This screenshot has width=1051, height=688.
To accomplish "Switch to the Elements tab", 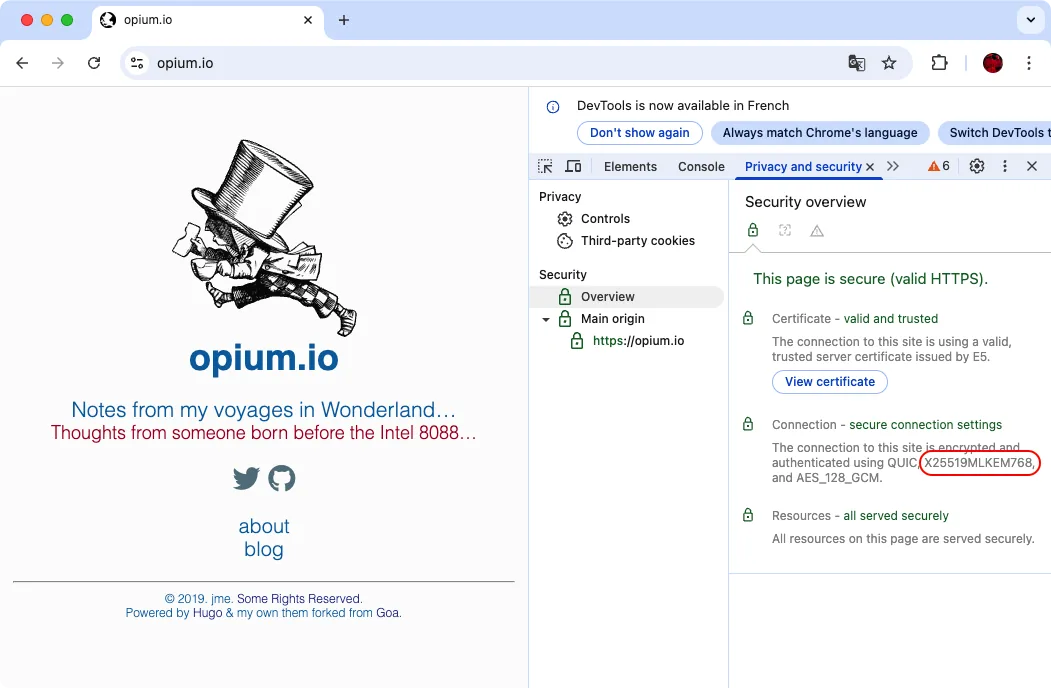I will [630, 167].
